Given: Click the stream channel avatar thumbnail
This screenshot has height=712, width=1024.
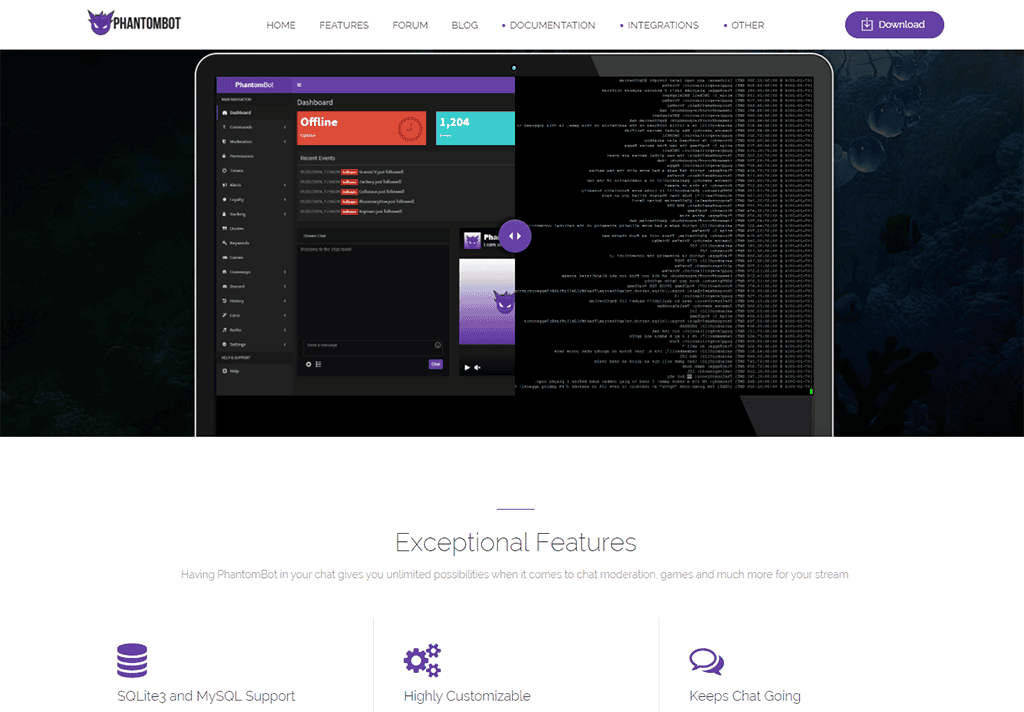Looking at the screenshot, I should pyautogui.click(x=472, y=240).
